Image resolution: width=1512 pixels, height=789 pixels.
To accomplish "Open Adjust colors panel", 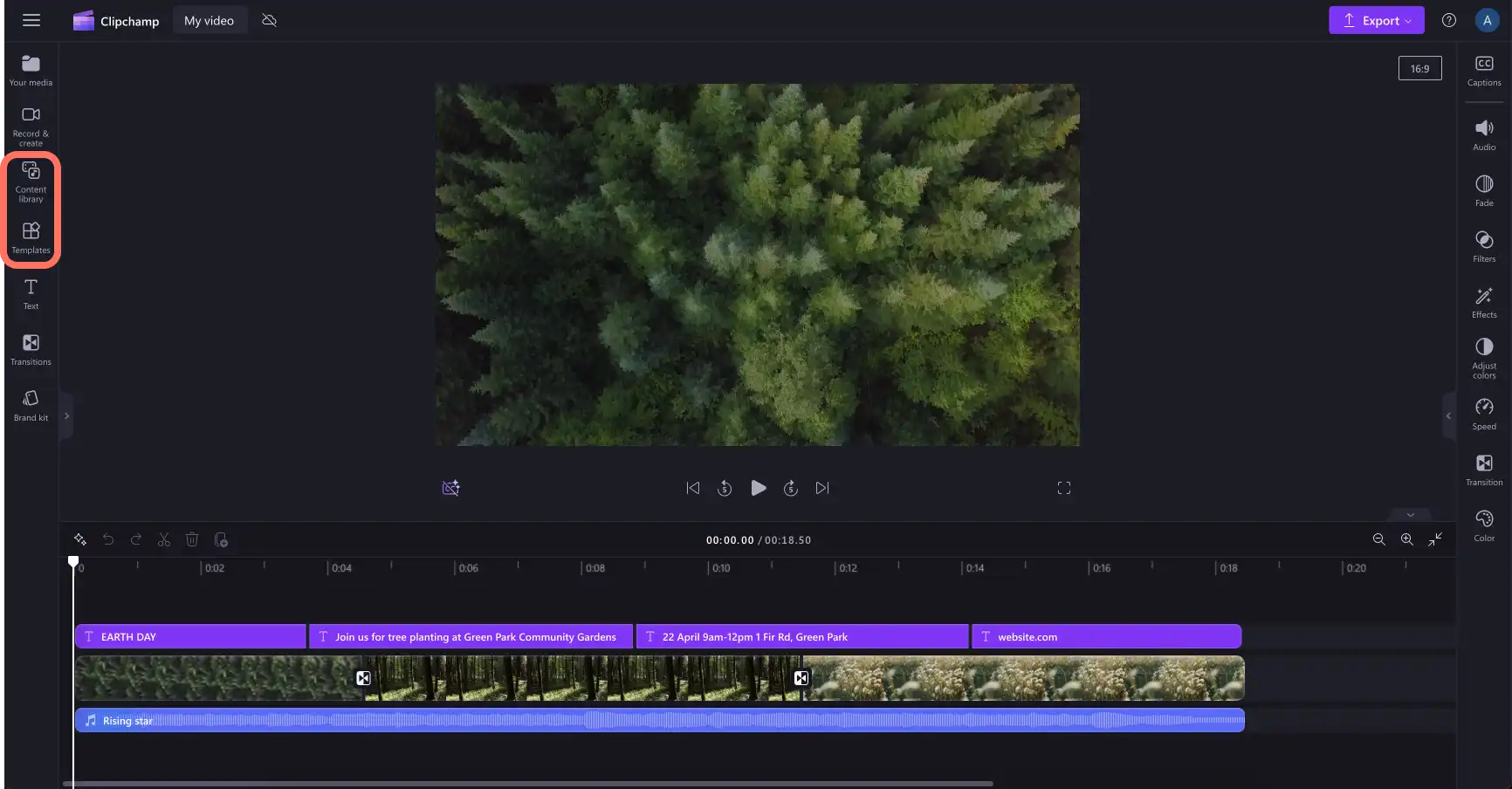I will pyautogui.click(x=1484, y=358).
